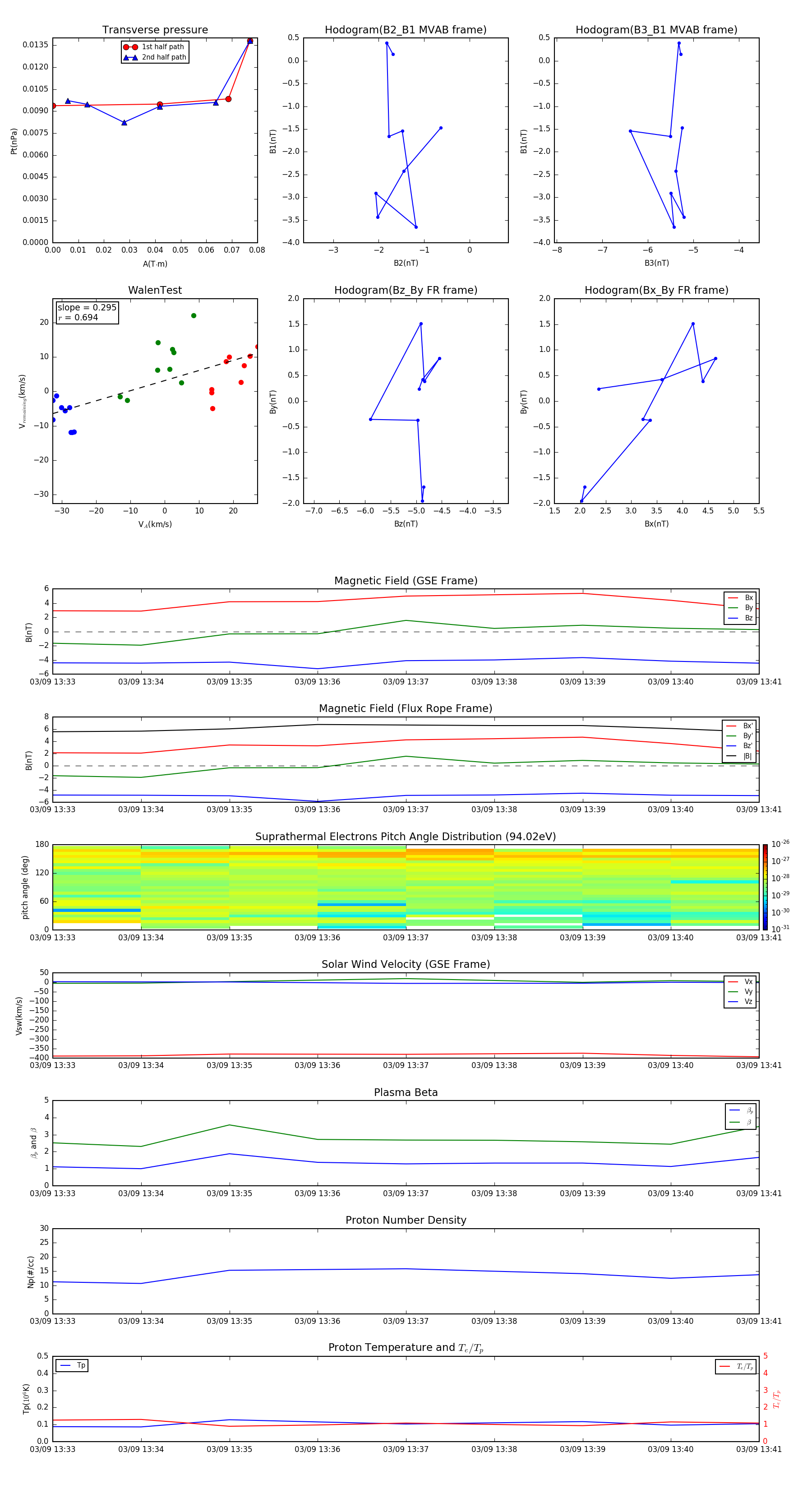The image size is (812, 1489).
Task: Select the 'slope = 0.295' annotation
Action: coord(87,308)
